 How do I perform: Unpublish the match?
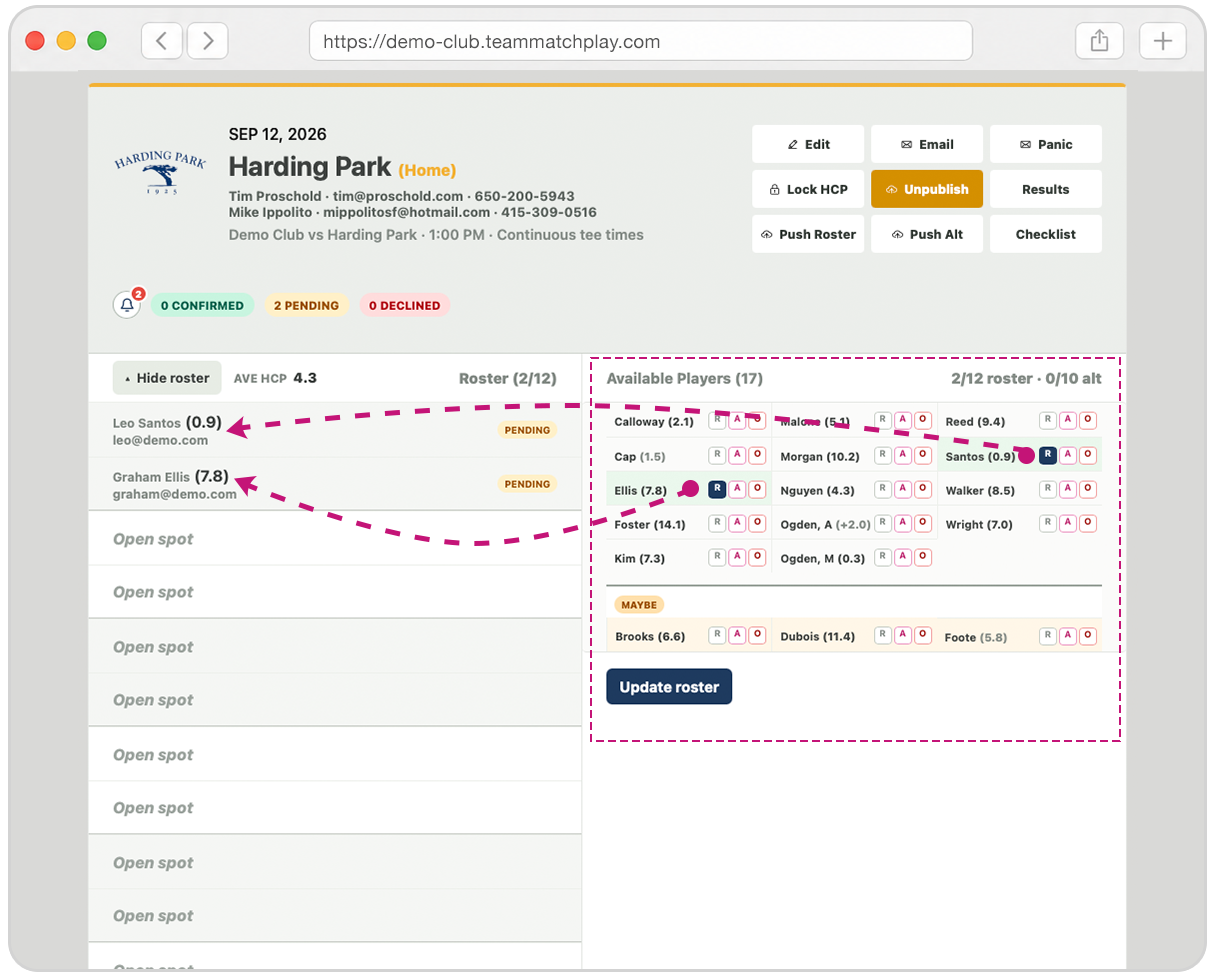(x=927, y=189)
